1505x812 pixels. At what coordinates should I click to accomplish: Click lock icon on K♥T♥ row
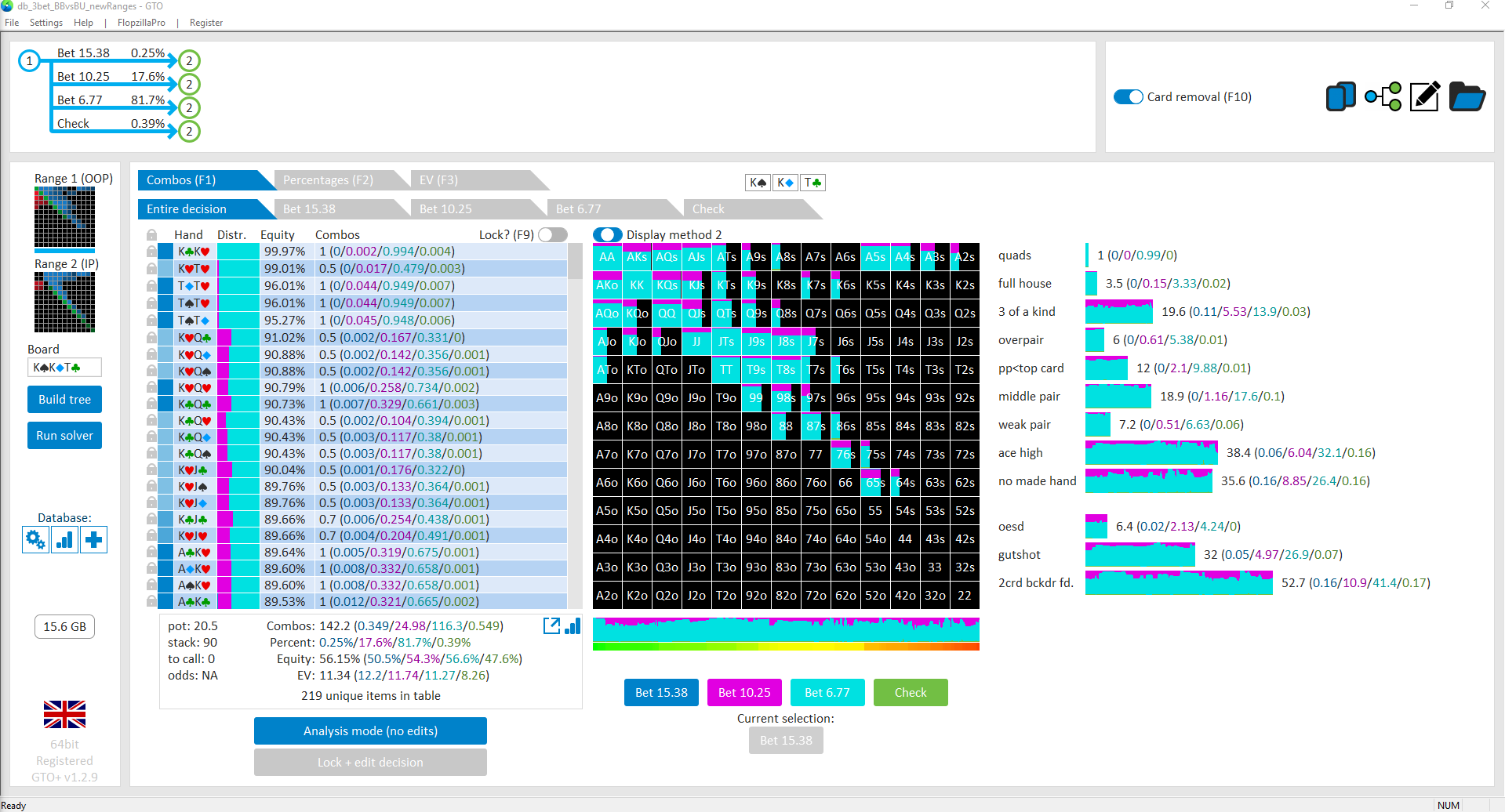click(151, 269)
